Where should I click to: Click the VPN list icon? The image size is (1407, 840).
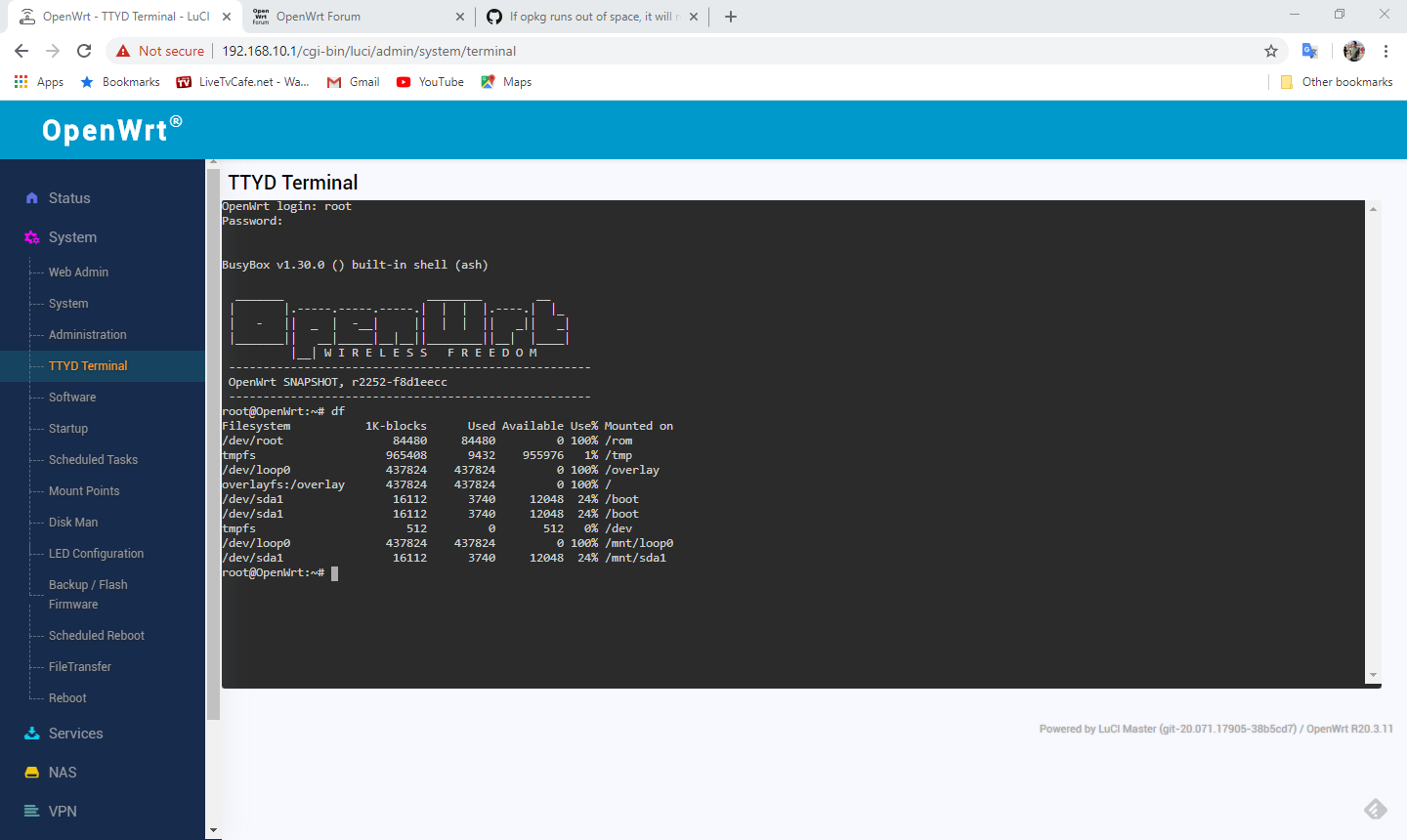tap(31, 812)
